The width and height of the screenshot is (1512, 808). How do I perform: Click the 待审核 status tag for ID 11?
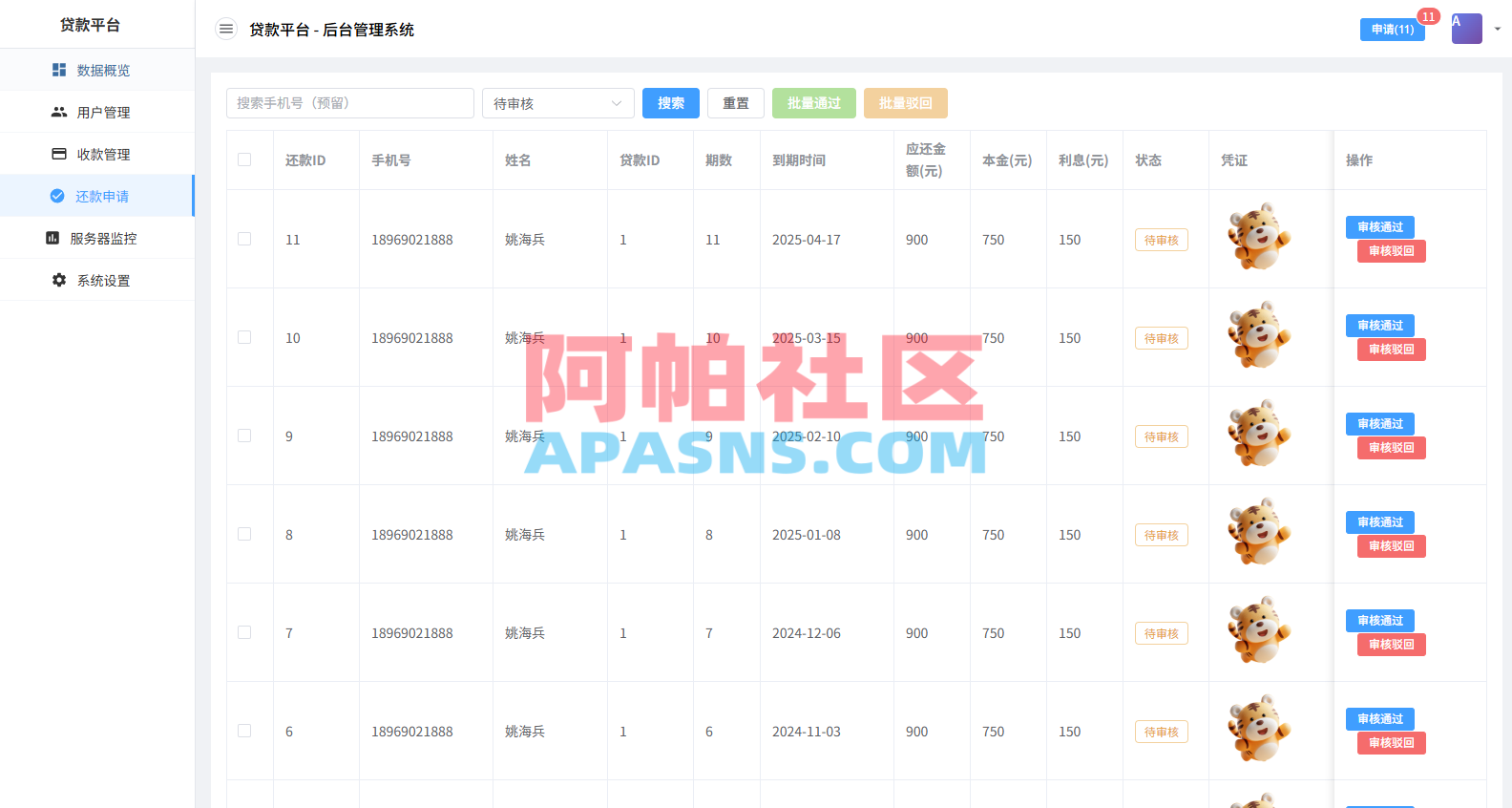(1162, 240)
